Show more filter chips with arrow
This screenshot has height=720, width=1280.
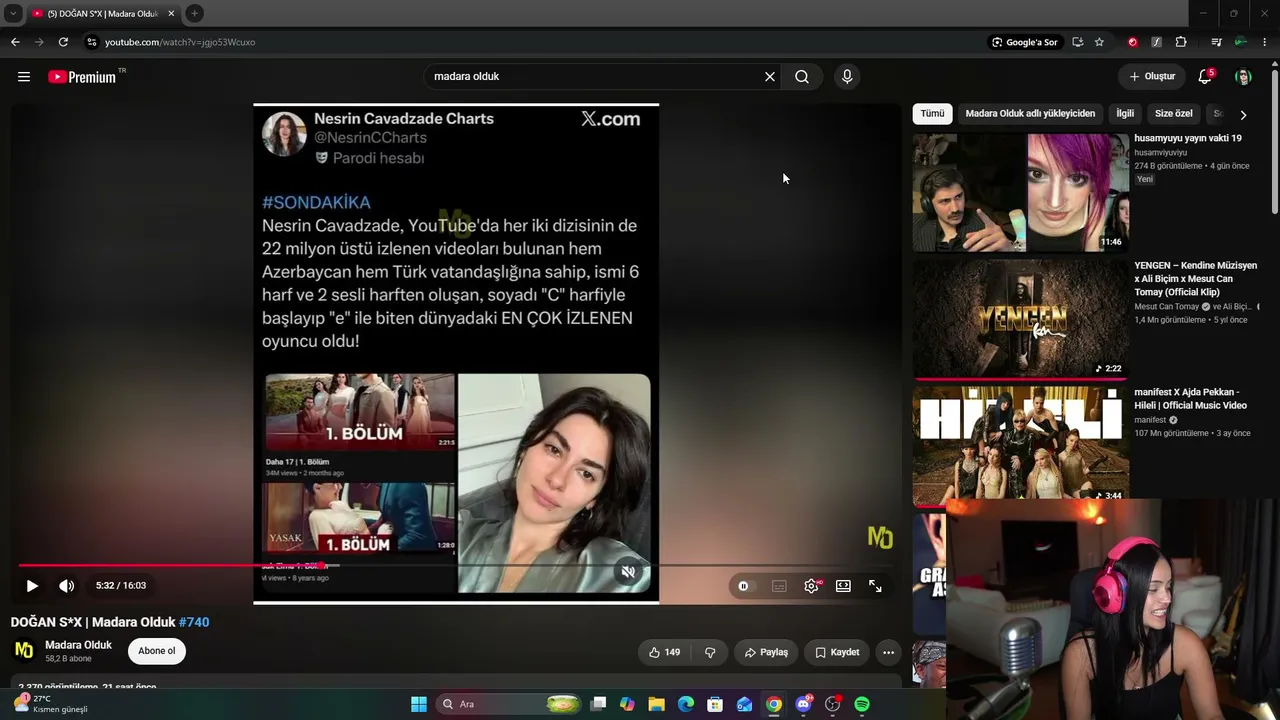[1243, 115]
